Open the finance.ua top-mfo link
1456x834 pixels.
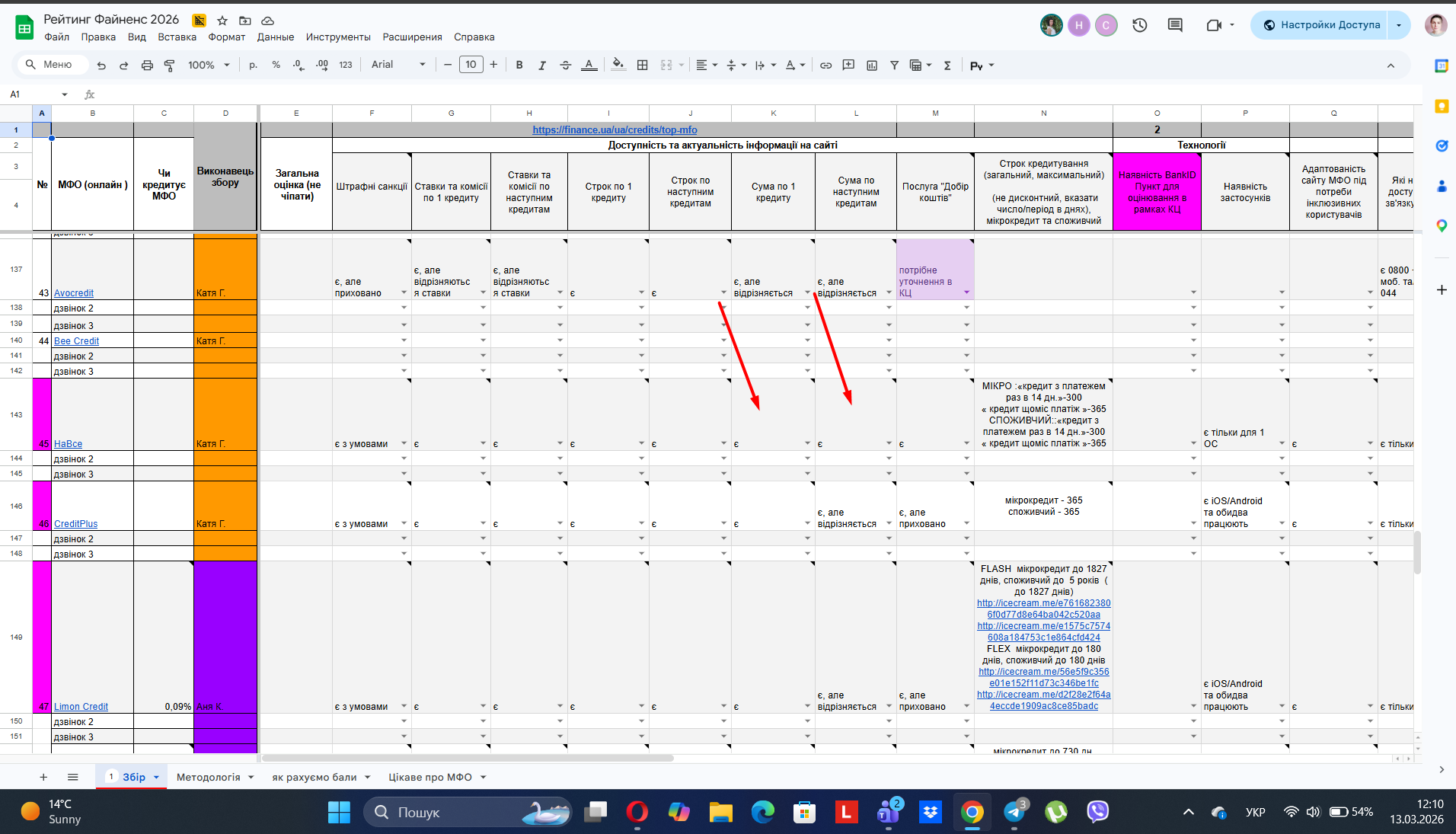[x=615, y=130]
